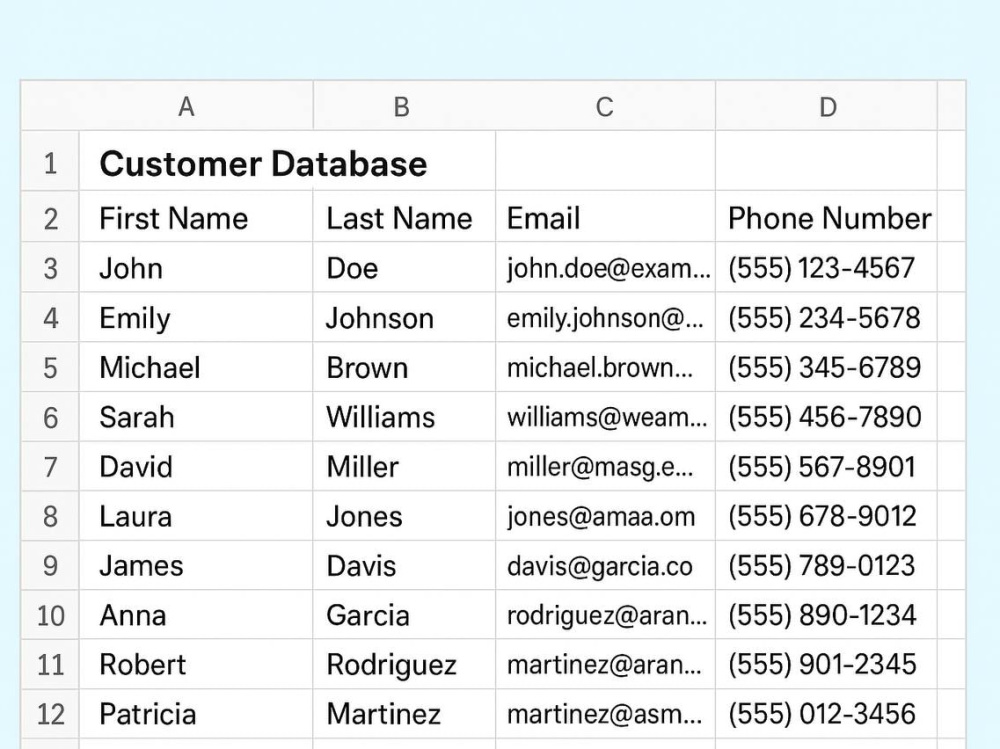Select row 7 header
Viewport: 1000px width, 749px height.
(x=50, y=466)
